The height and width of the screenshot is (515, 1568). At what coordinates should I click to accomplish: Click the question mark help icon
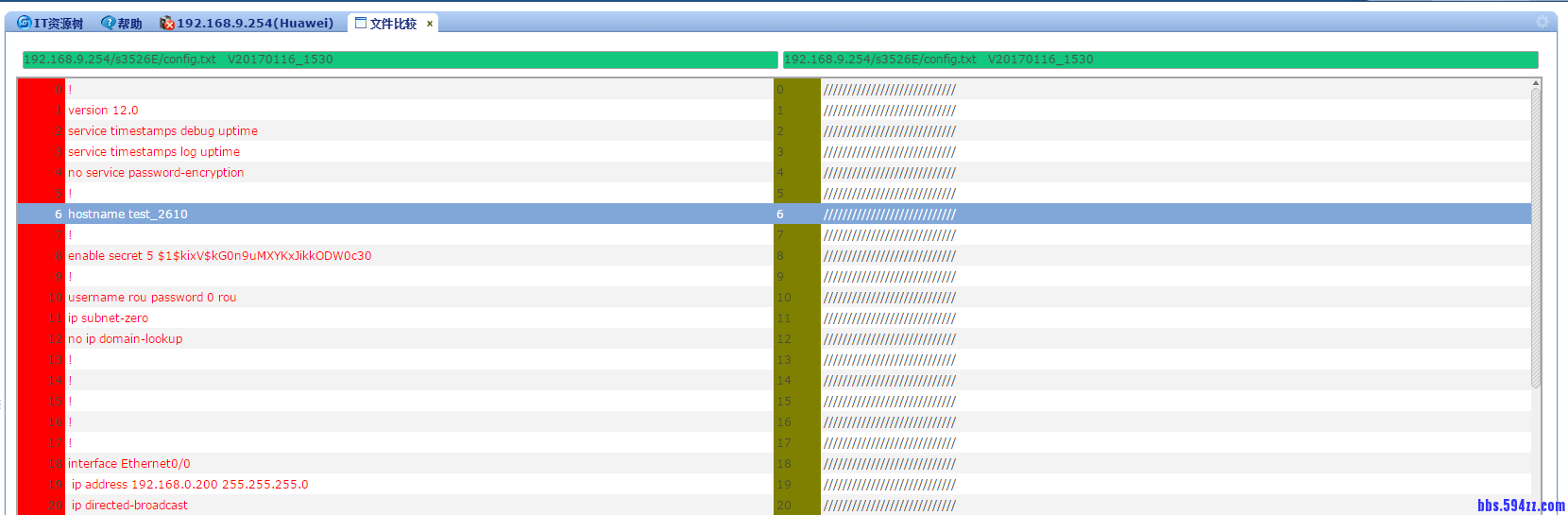[109, 23]
